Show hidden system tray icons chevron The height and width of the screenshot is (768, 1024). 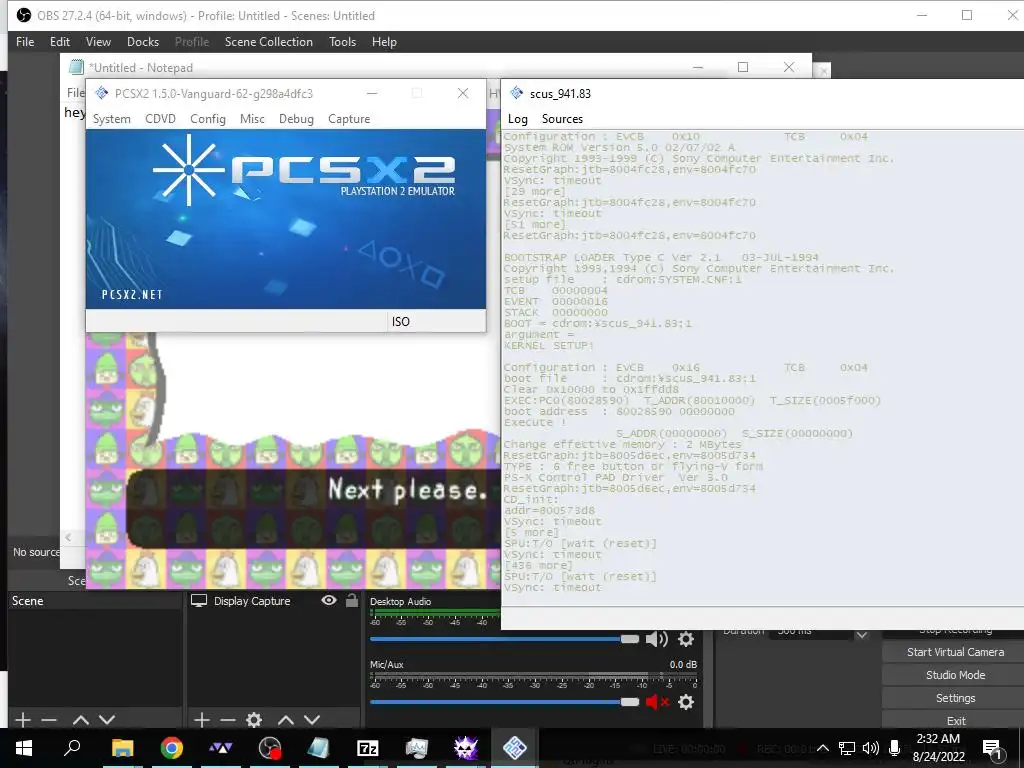[x=823, y=748]
